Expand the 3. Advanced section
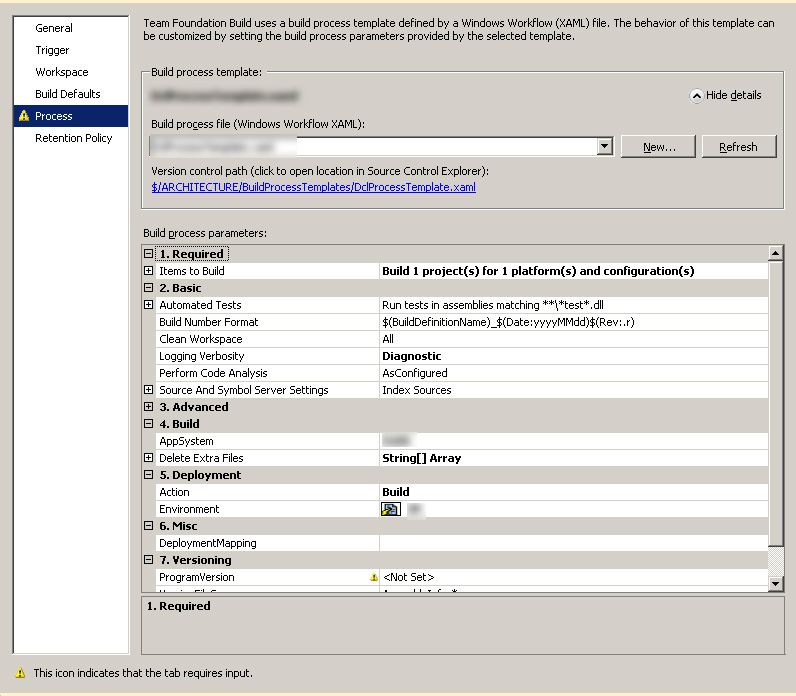Viewport: 796px width, 696px height. click(149, 407)
